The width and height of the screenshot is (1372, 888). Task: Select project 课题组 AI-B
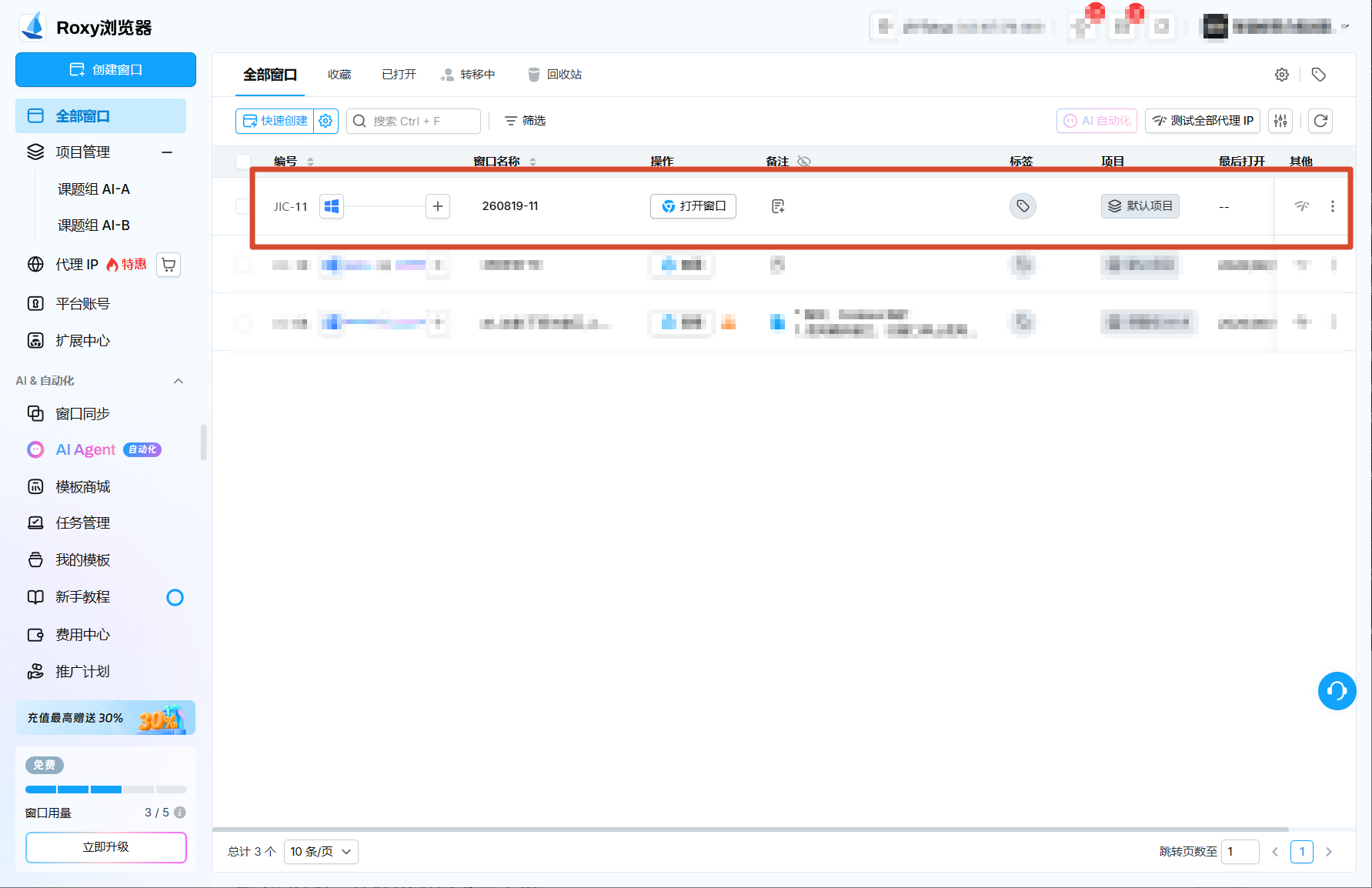[94, 225]
